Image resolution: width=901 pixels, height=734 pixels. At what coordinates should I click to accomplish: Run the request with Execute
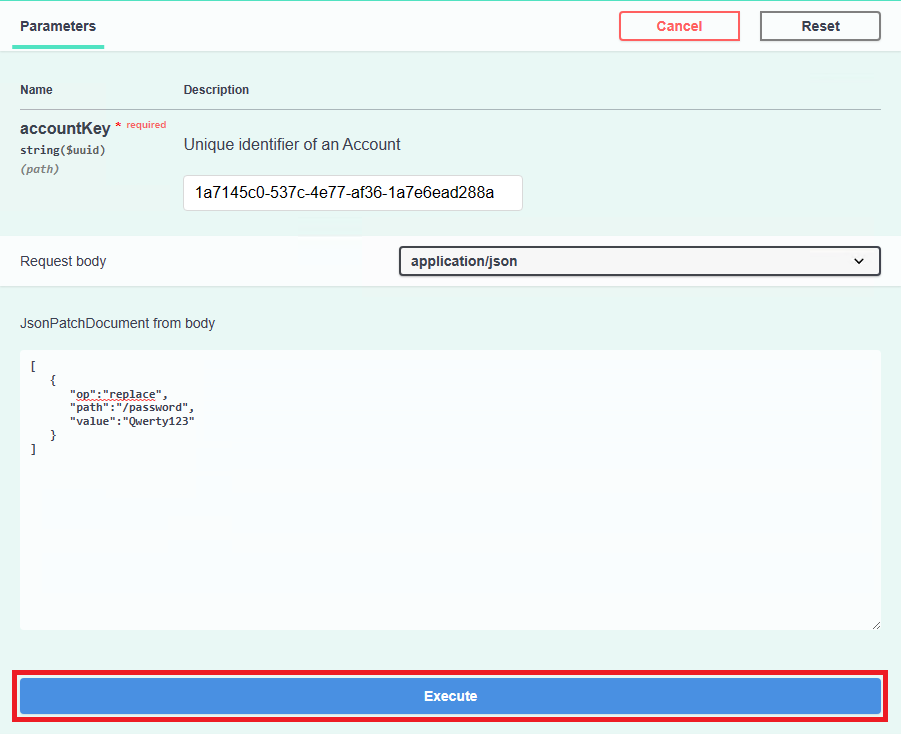coord(450,696)
